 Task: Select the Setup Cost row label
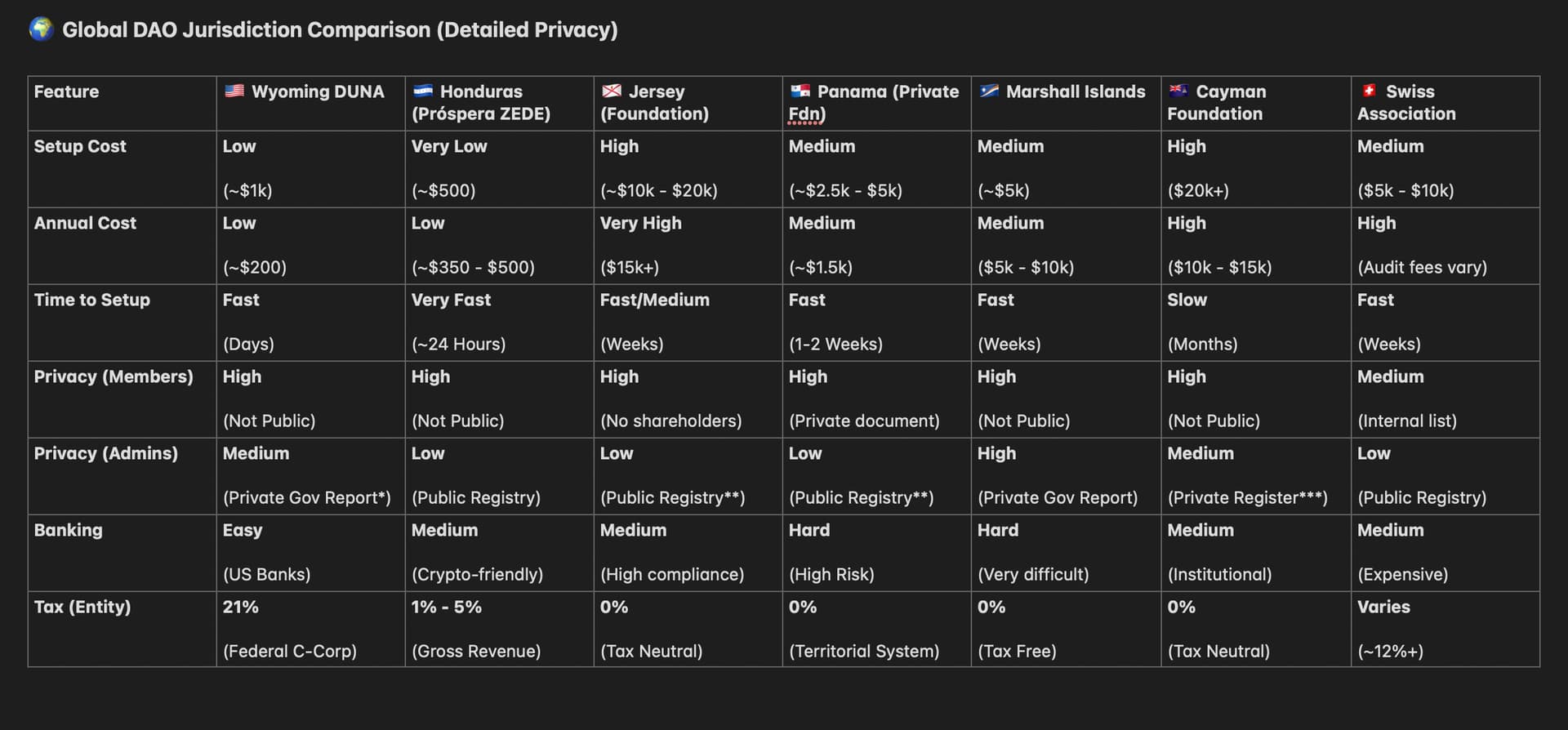coord(80,146)
